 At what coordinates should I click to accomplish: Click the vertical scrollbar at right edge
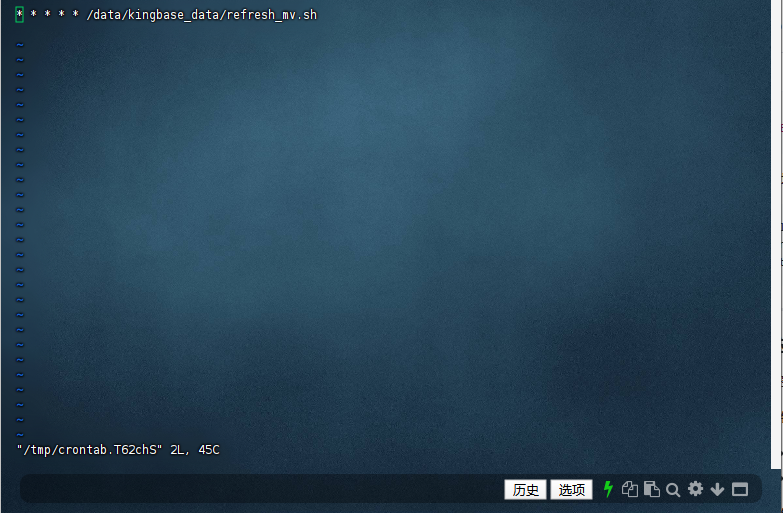[776, 234]
